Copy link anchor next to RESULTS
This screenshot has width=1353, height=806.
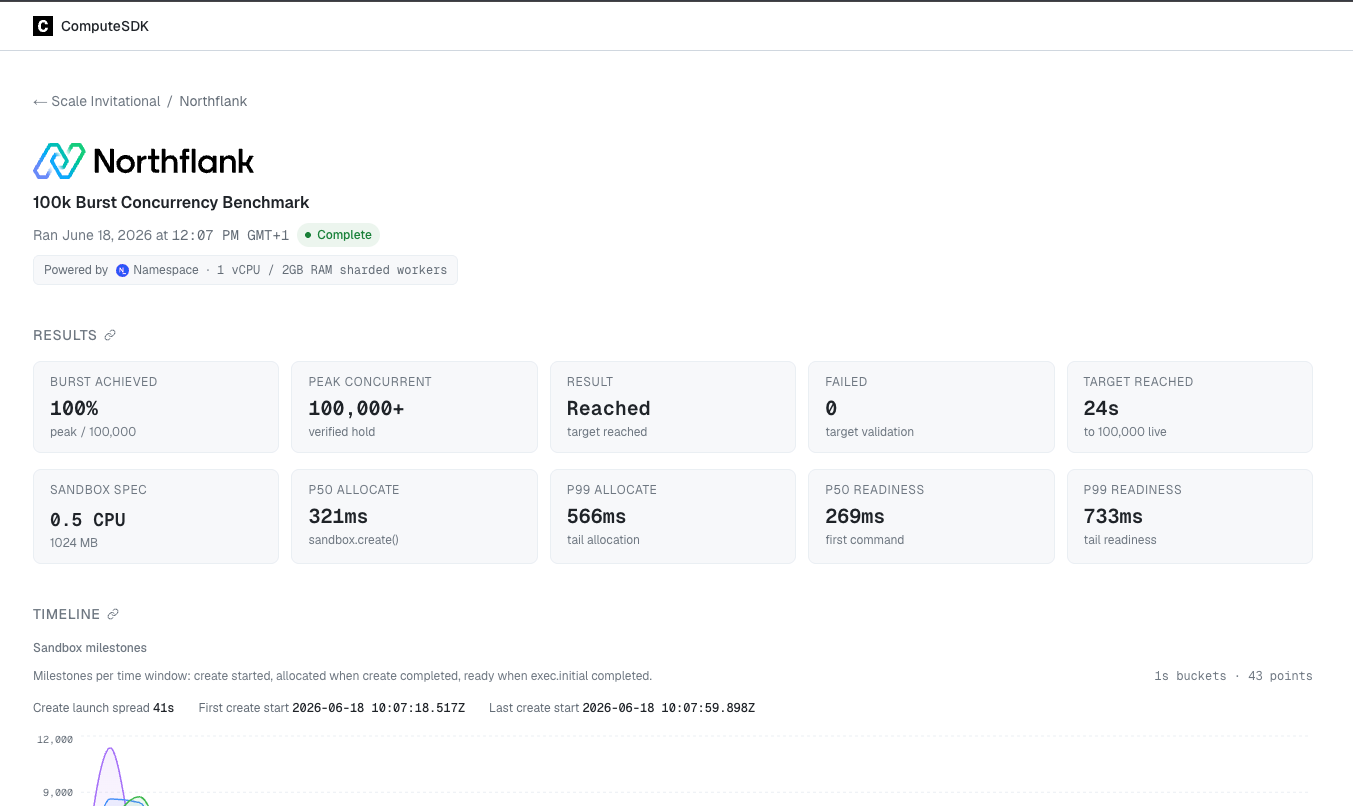click(110, 335)
